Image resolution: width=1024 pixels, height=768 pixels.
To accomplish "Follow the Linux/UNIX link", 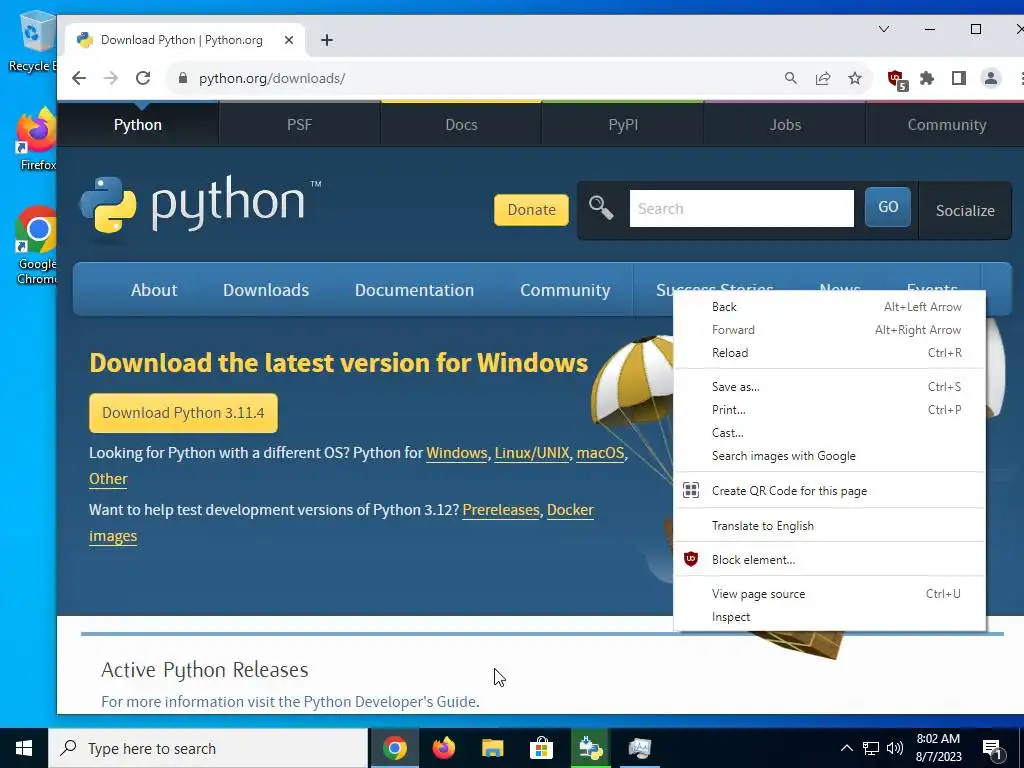I will click(x=532, y=453).
